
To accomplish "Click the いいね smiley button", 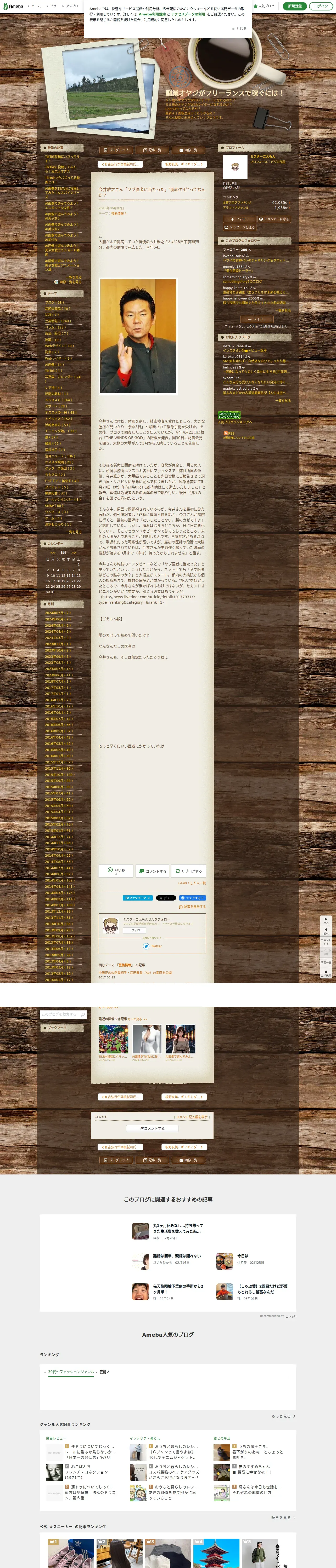I will (x=116, y=871).
